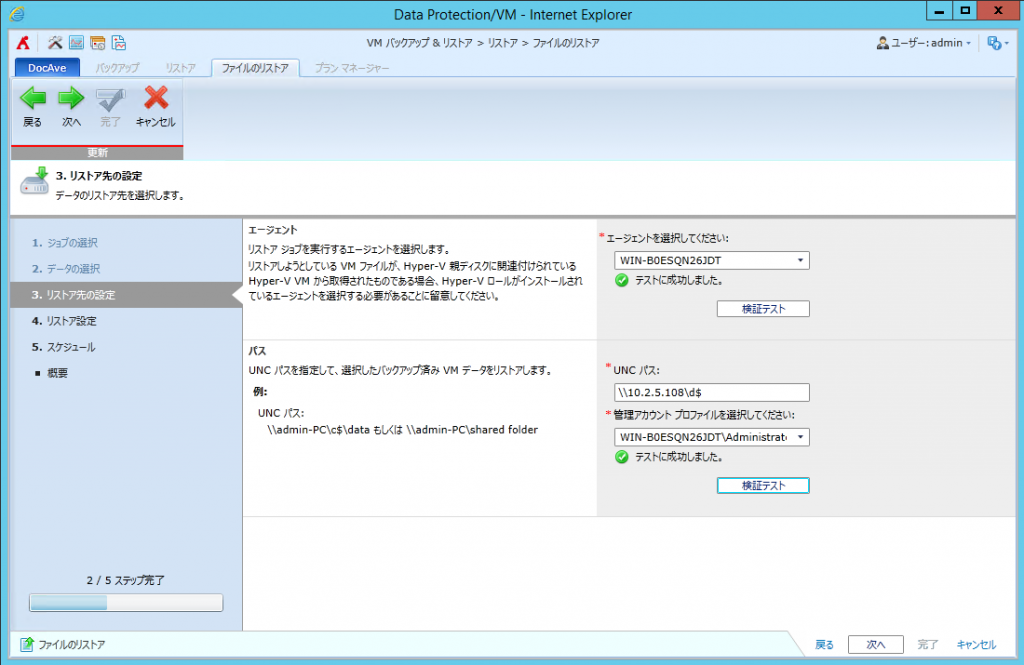Image resolution: width=1024 pixels, height=665 pixels.
Task: Click the ファイルのリストア label in the status bar
Action: (72, 645)
